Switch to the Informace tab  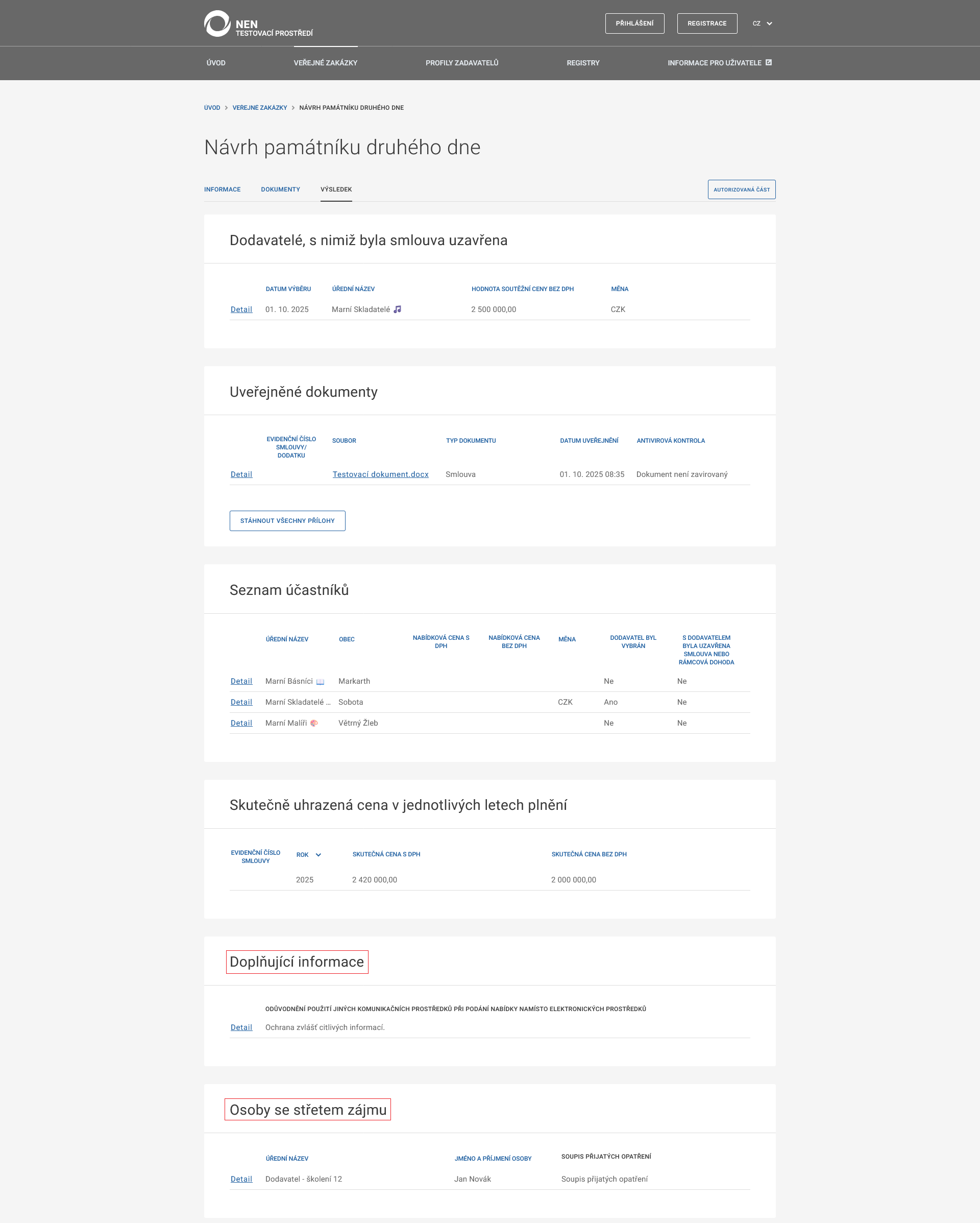coord(223,189)
